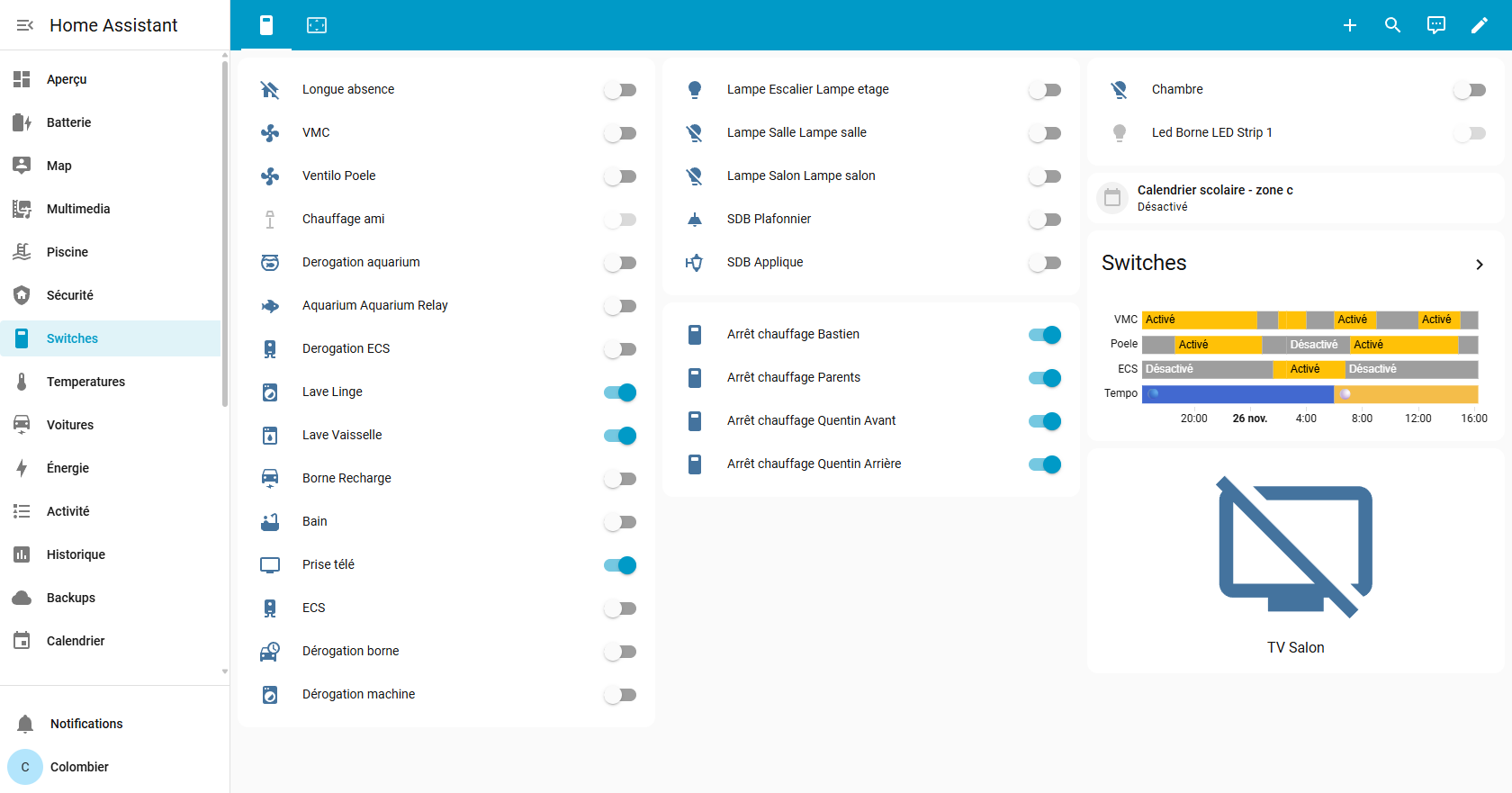Click the crossed-out TV Salon icon
This screenshot has width=1512, height=793.
pyautogui.click(x=1295, y=547)
